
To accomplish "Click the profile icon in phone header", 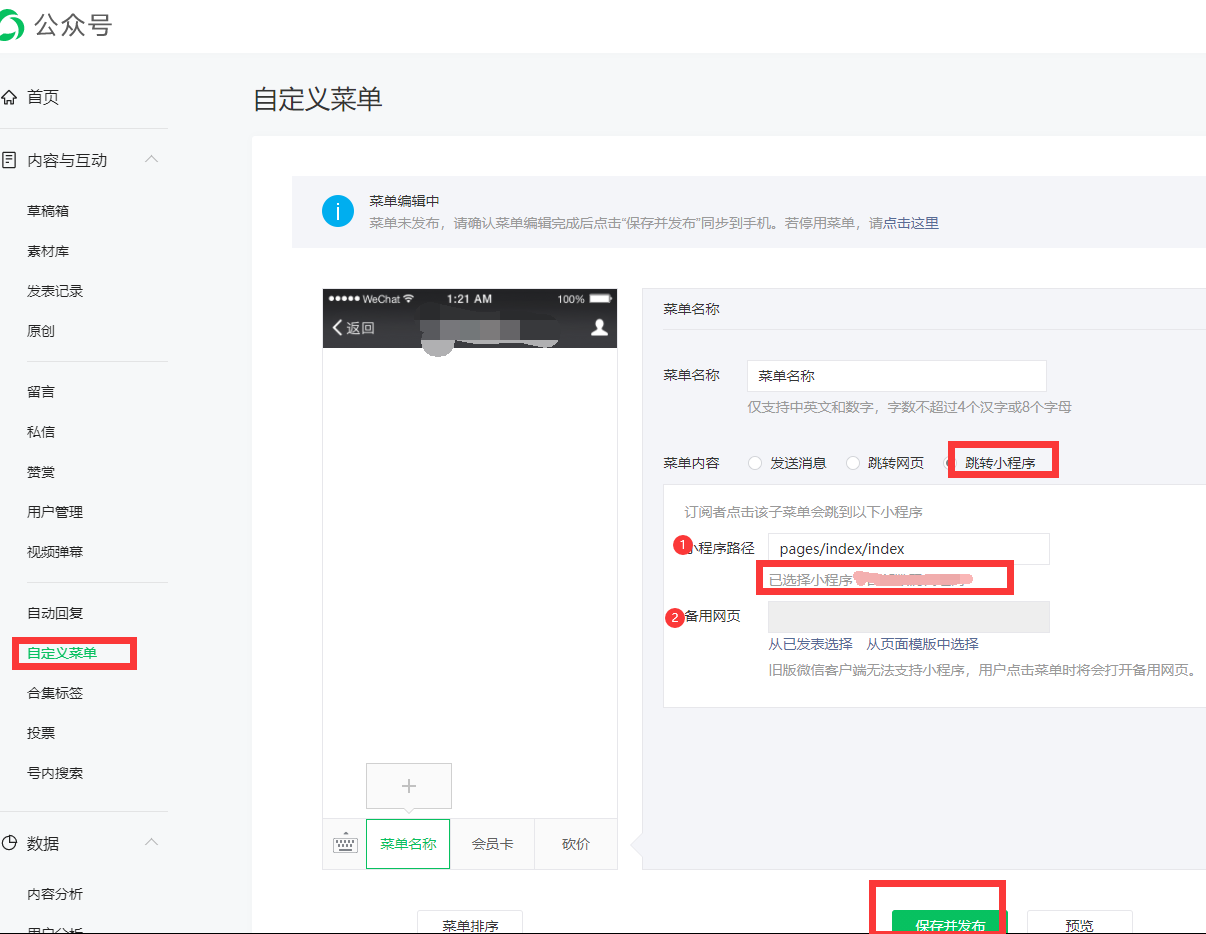I will point(599,327).
